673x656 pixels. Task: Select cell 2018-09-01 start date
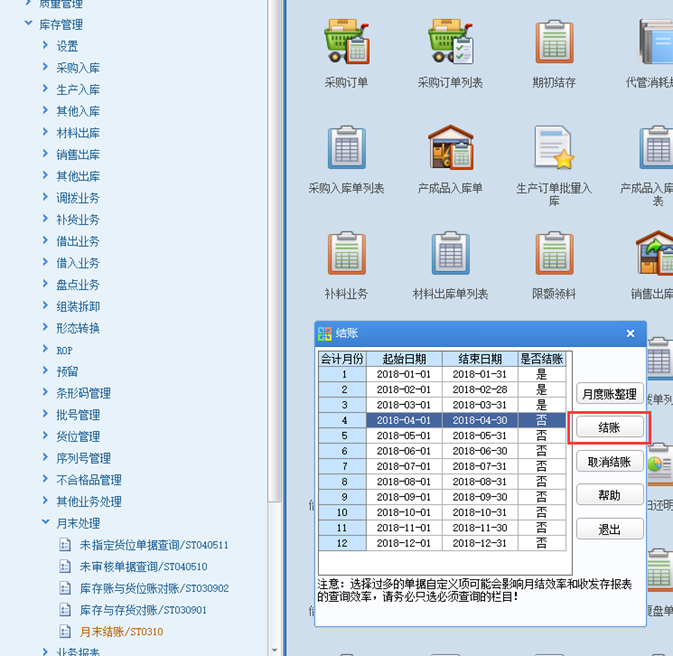pyautogui.click(x=404, y=497)
